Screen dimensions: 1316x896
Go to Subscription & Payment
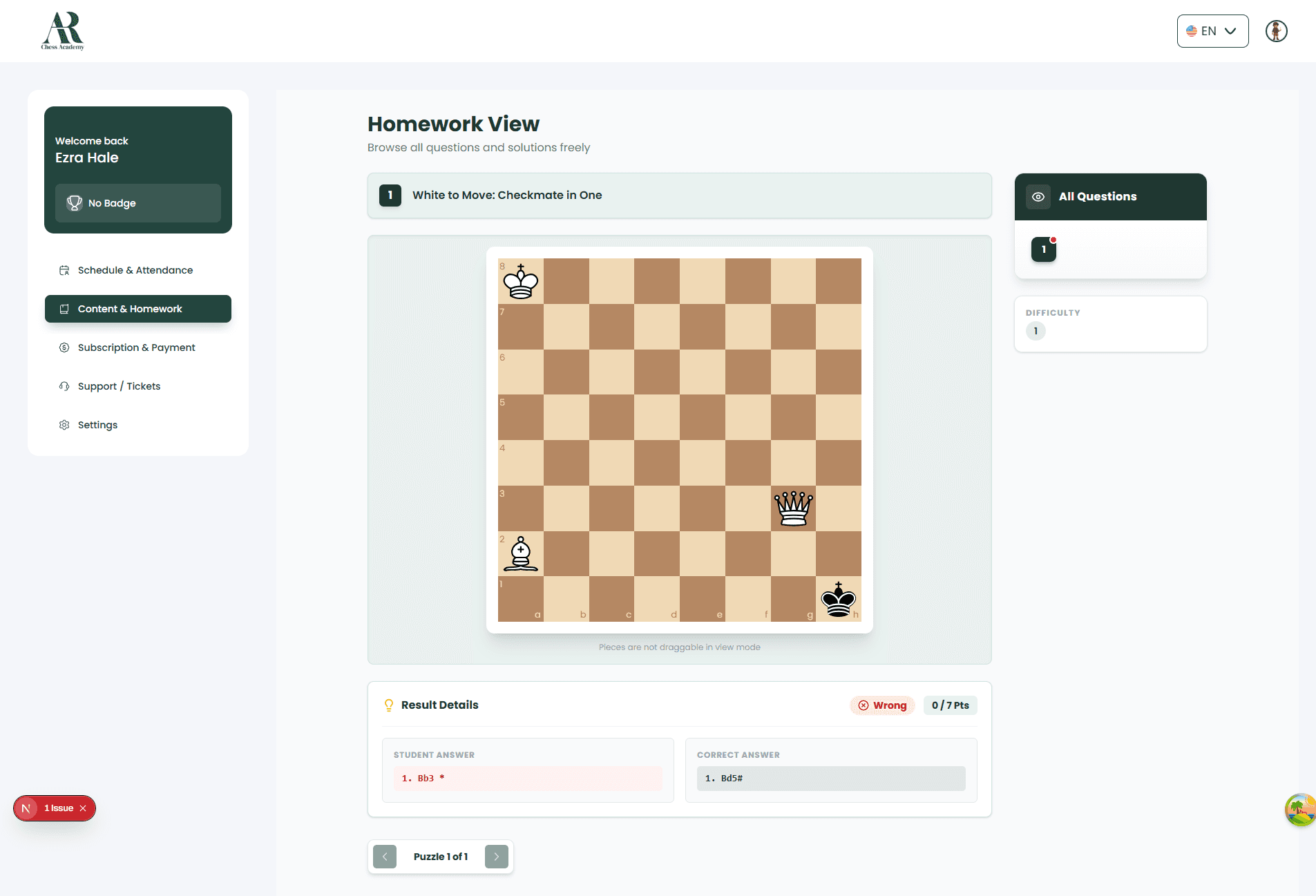[x=138, y=347]
